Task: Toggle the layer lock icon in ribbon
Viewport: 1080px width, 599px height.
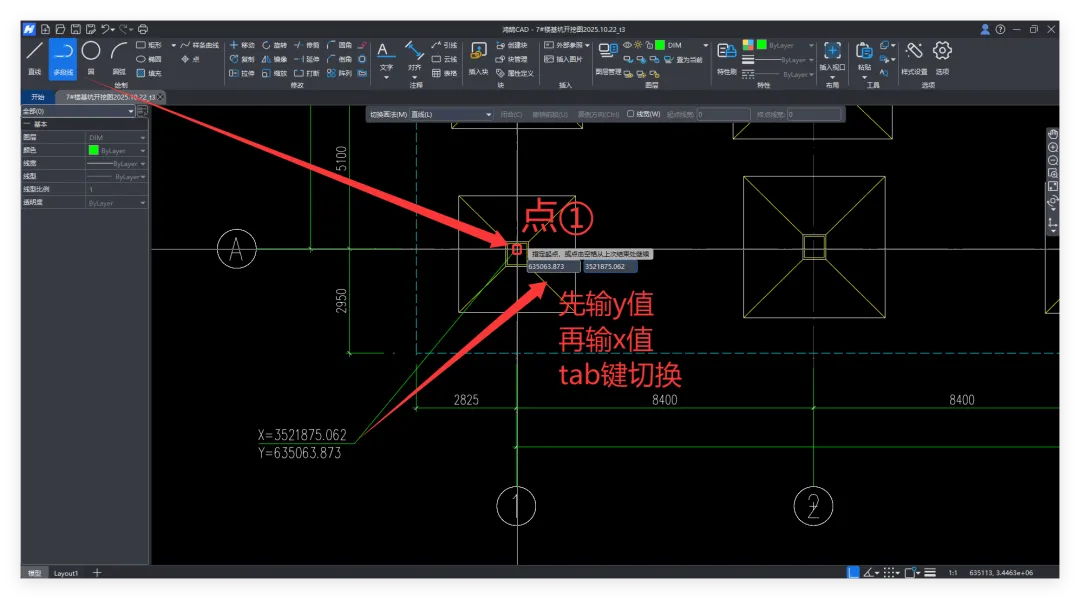Action: pyautogui.click(x=650, y=46)
